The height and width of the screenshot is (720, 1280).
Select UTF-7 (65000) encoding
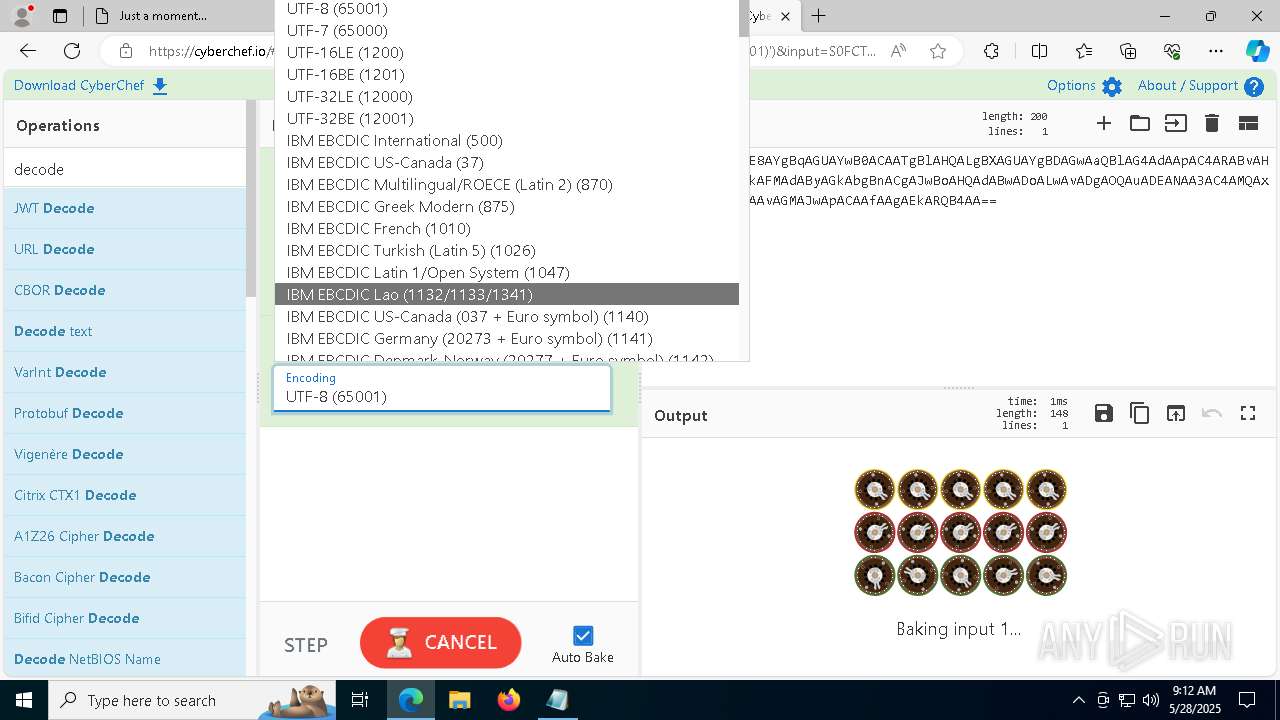(507, 30)
